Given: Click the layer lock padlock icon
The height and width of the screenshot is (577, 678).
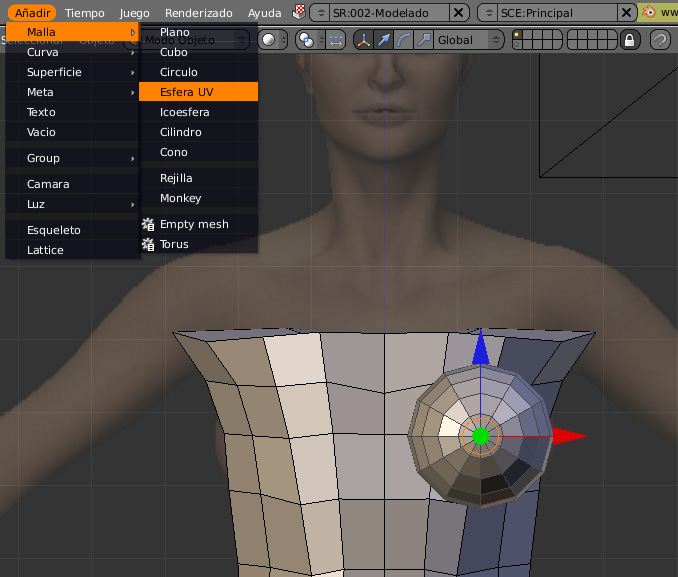Looking at the screenshot, I should coord(630,40).
